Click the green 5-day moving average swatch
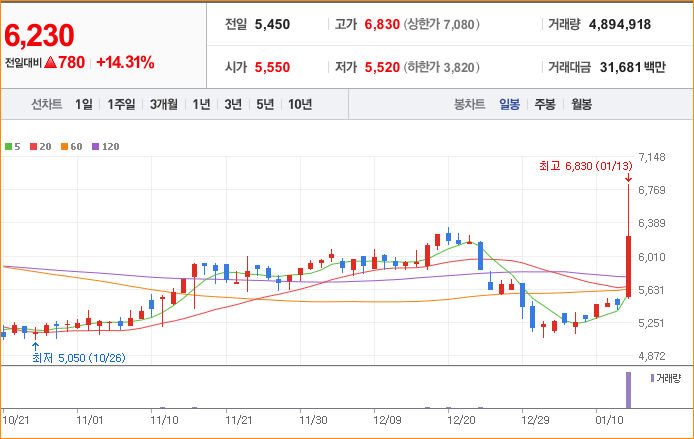This screenshot has height=439, width=694. tap(8, 146)
